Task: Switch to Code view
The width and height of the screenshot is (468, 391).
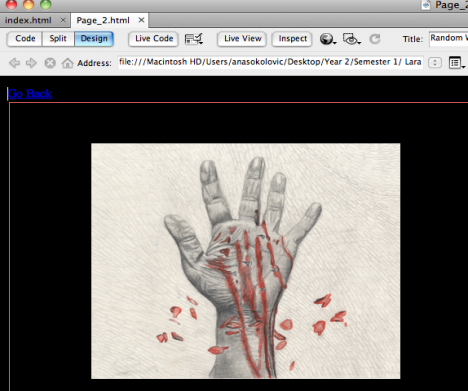Action: [x=25, y=39]
